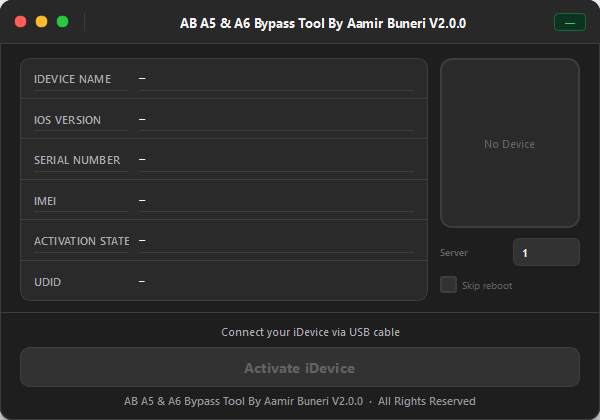Click the UDID label

[x=47, y=282]
